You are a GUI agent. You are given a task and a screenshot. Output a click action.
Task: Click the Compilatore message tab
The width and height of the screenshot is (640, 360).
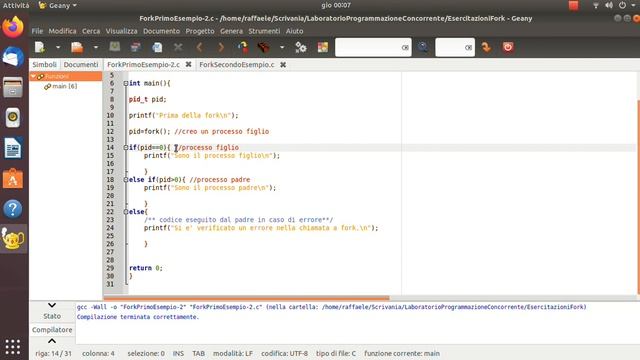[x=52, y=329]
